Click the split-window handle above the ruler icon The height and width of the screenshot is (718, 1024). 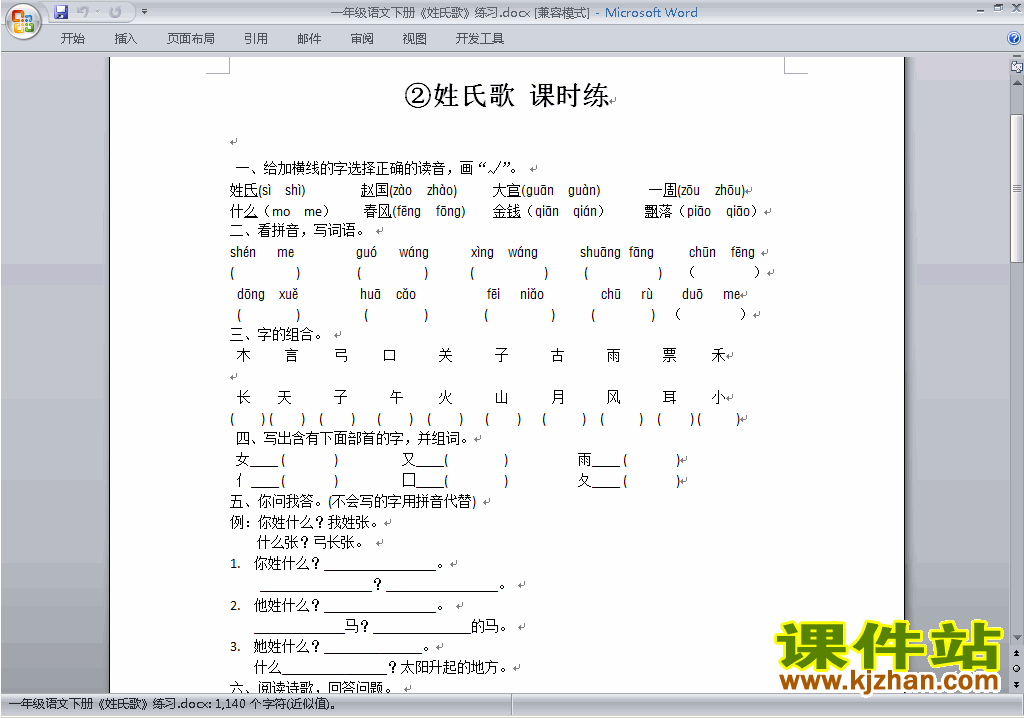pyautogui.click(x=1016, y=57)
